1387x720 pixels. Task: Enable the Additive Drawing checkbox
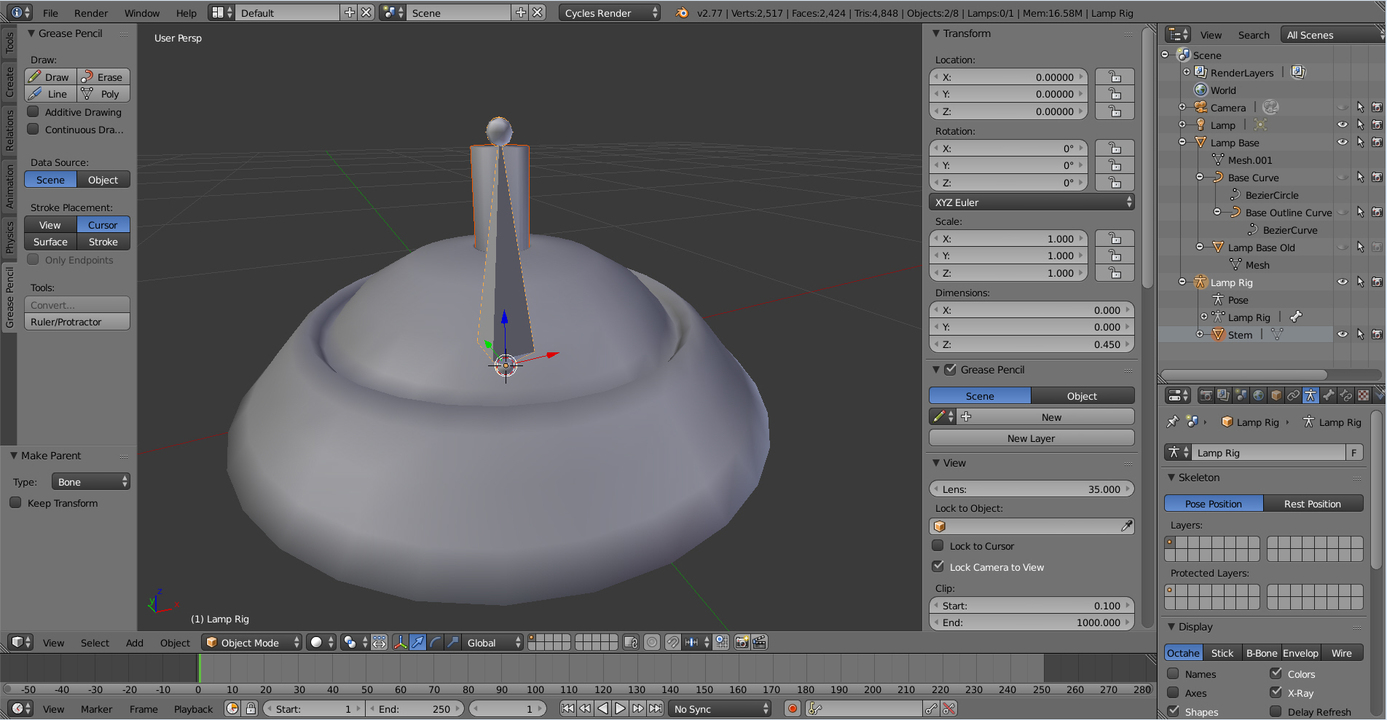tap(33, 112)
